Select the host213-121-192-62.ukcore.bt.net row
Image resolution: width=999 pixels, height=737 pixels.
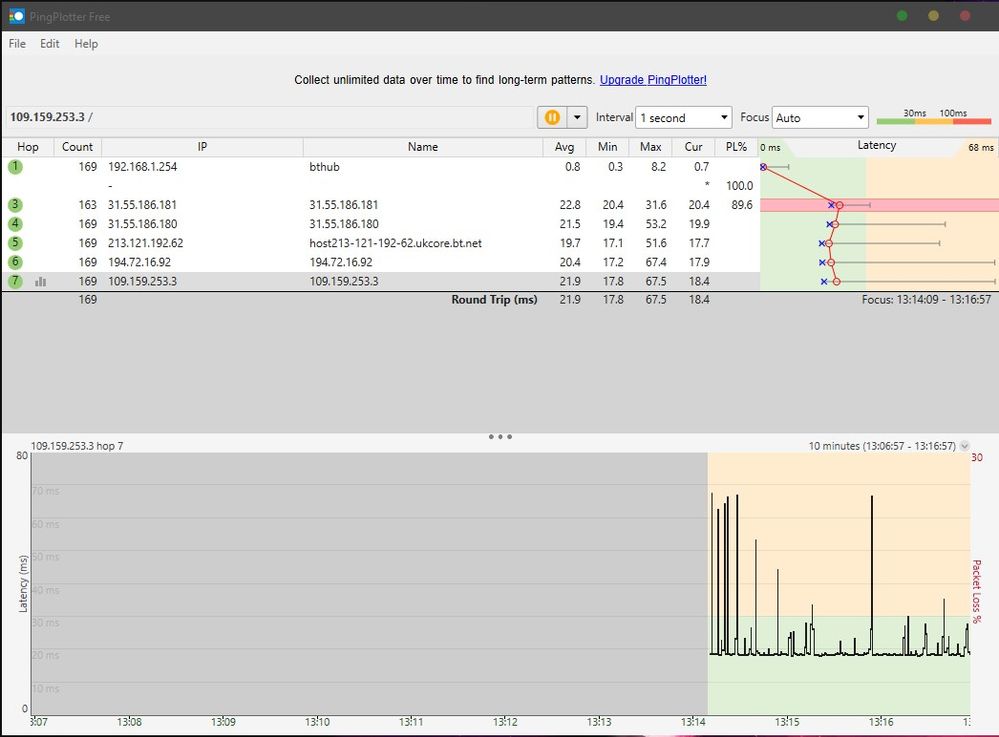395,243
